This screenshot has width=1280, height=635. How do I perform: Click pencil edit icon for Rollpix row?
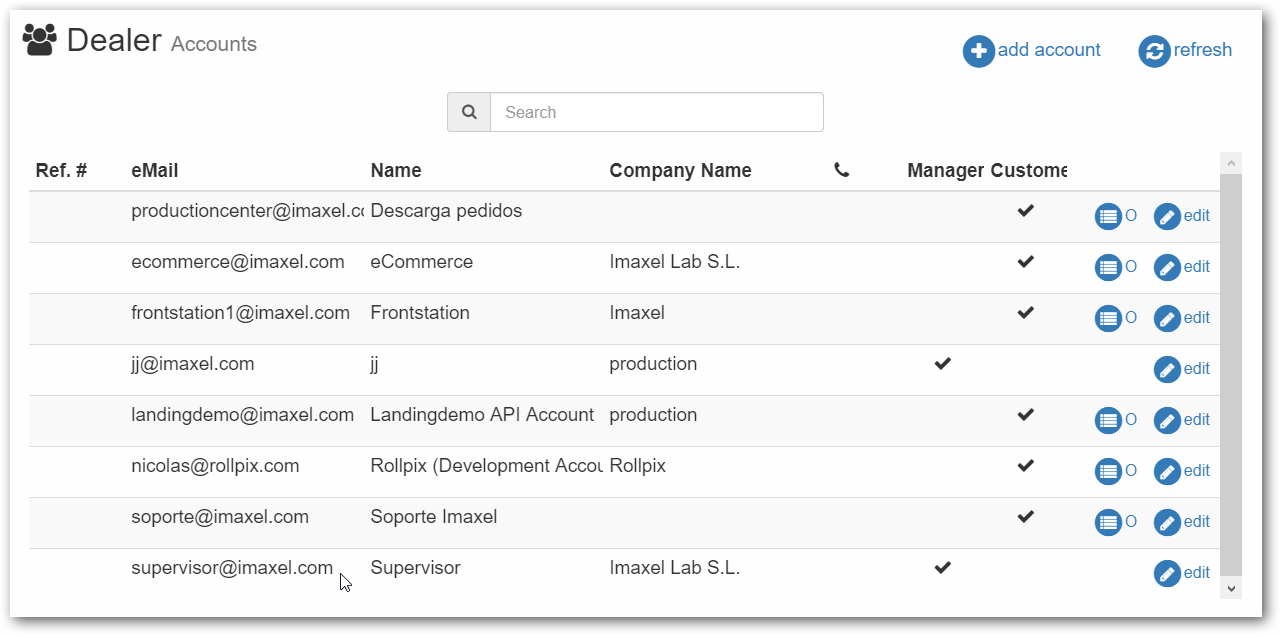1167,471
